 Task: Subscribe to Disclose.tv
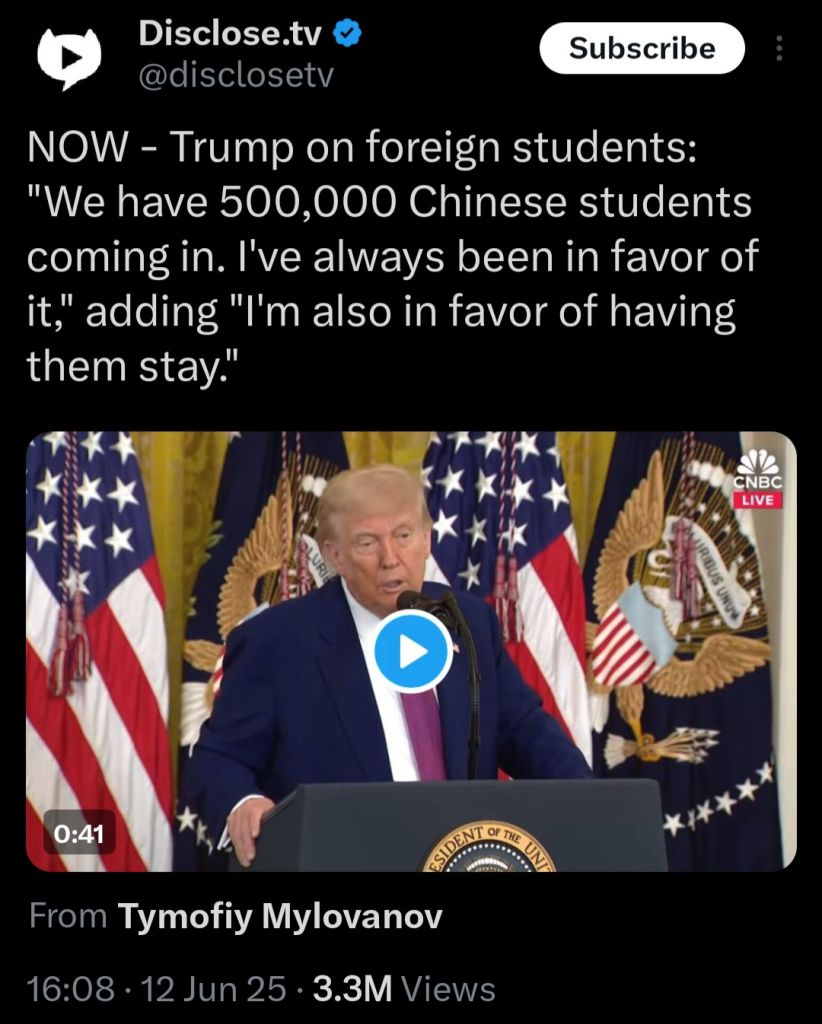(642, 48)
